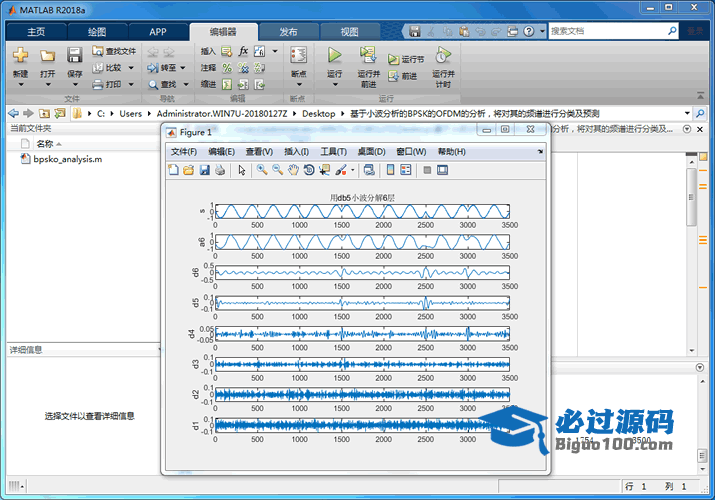This screenshot has height=500, width=715.
Task: Click the New script (新建) plus icon
Action: click(20, 55)
